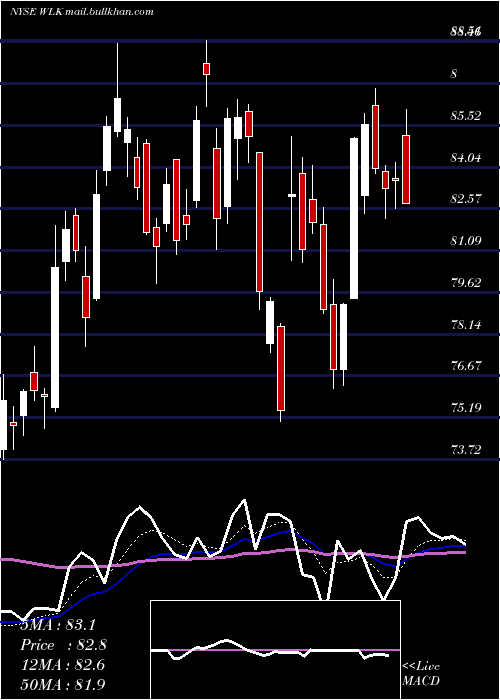Screen dimensions: 500x700
Task: Click the '12MA : 82.6' readout
Action: 62,665
